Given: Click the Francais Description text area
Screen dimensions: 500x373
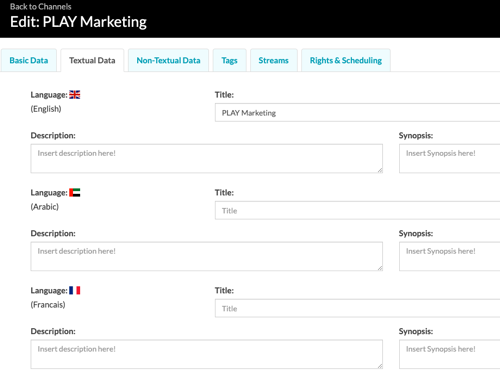Looking at the screenshot, I should coord(207,354).
